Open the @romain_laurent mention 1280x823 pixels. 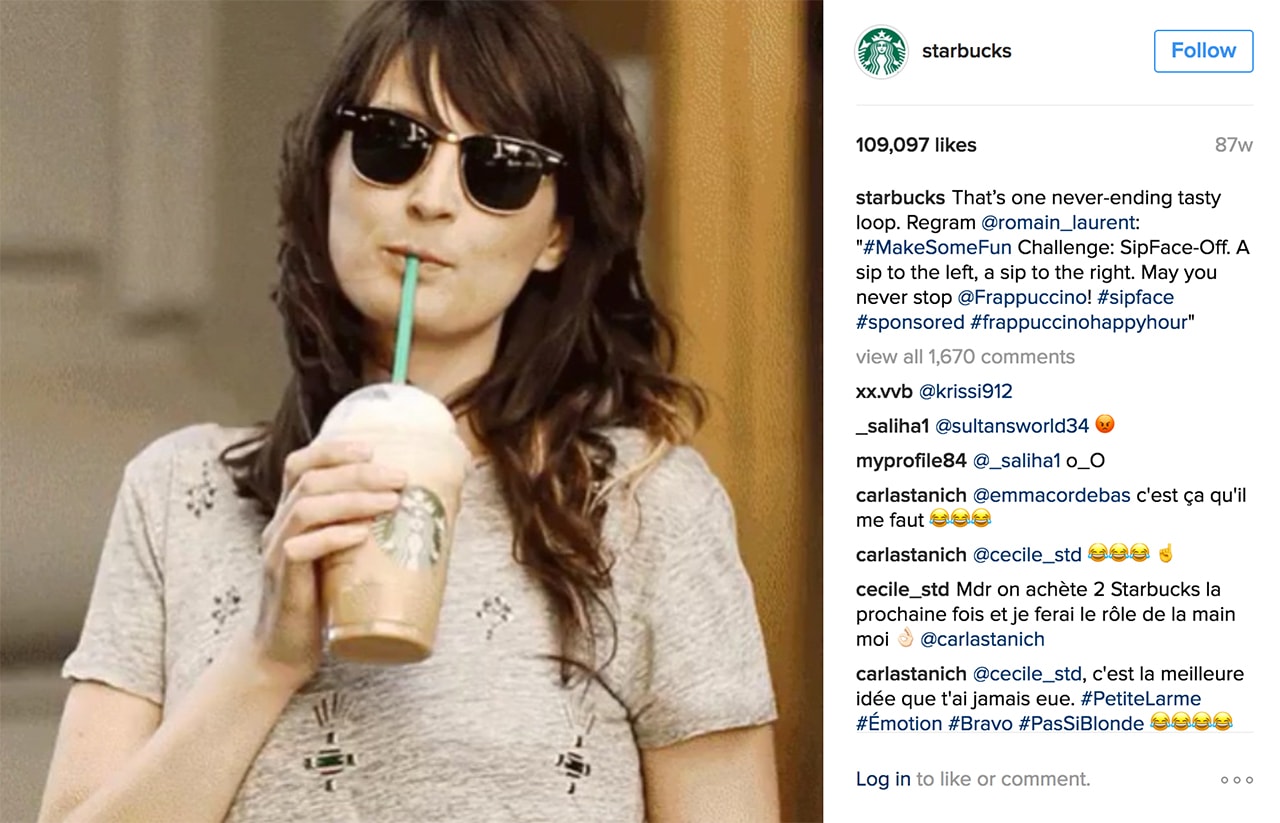click(1059, 223)
